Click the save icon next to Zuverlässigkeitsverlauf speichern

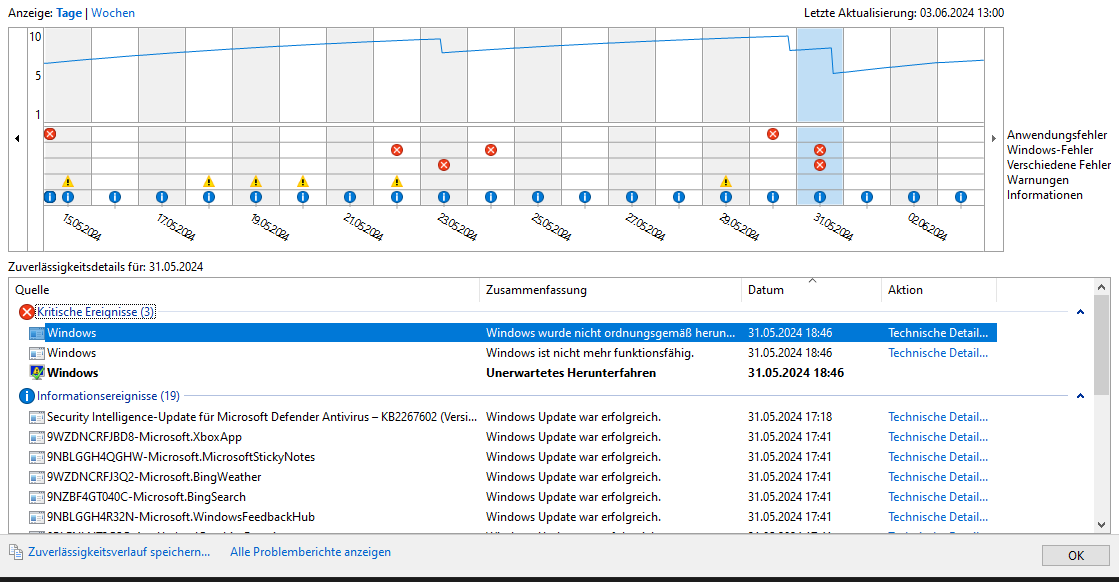[x=14, y=552]
